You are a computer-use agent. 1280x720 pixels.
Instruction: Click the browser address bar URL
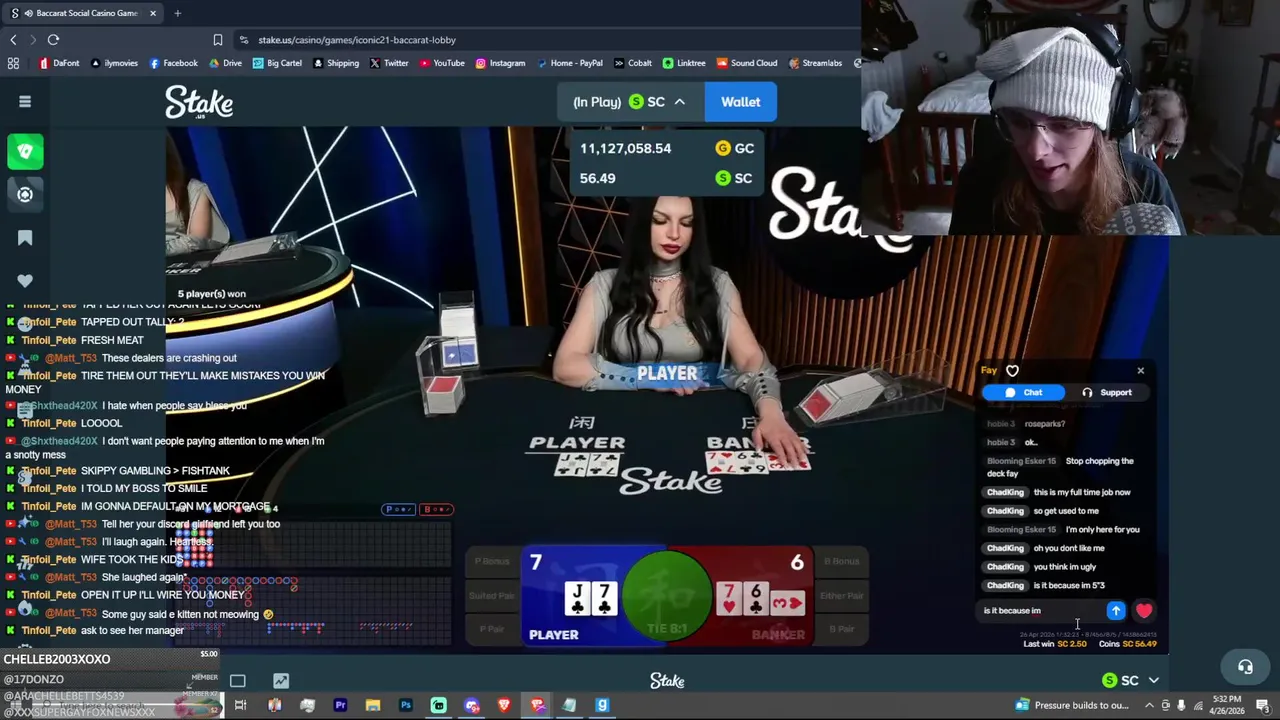click(357, 40)
